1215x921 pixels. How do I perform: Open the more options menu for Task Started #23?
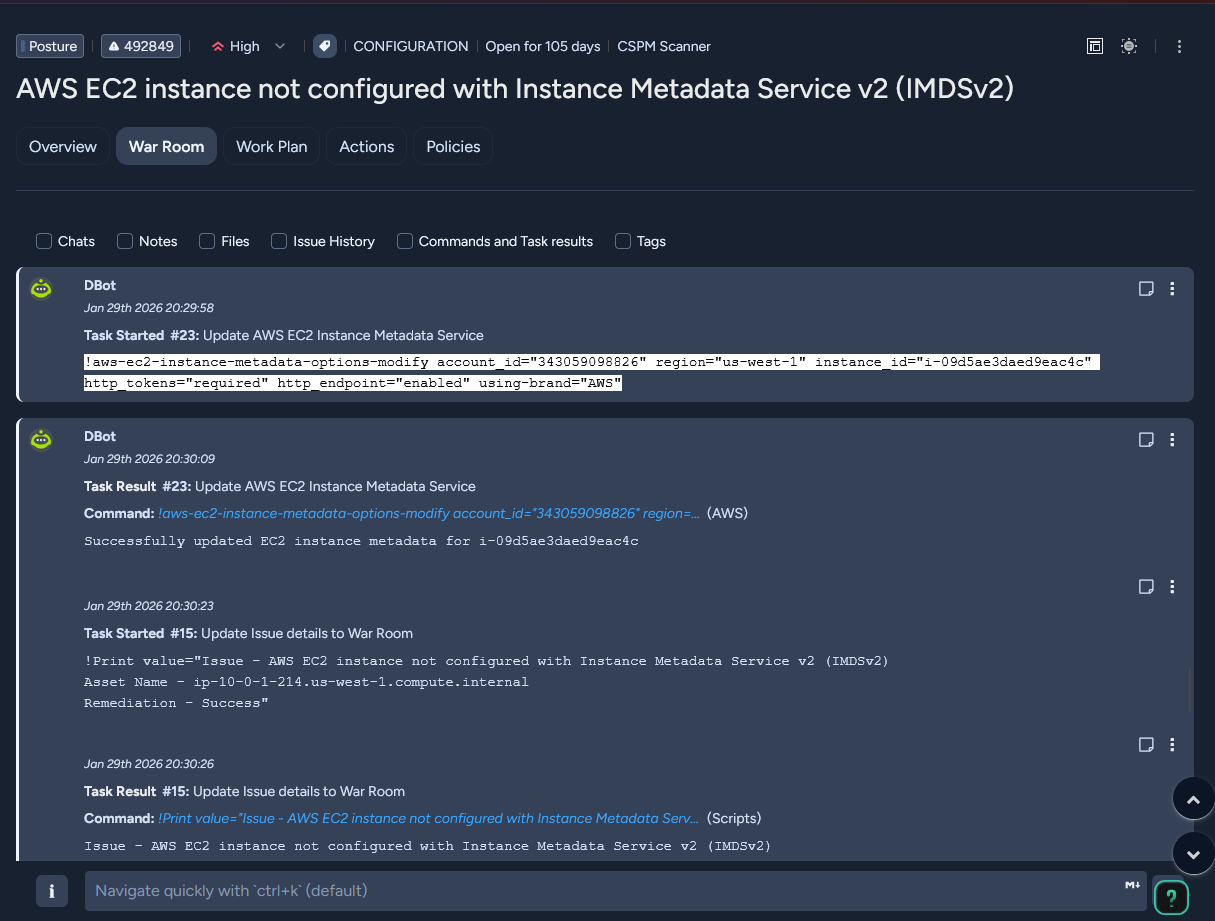click(1172, 289)
